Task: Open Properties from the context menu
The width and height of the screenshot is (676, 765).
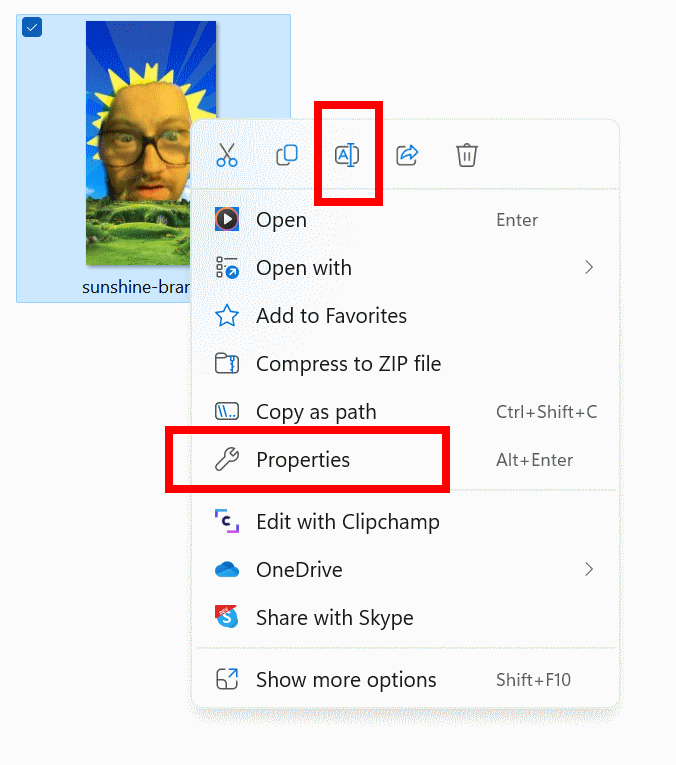Action: (405, 460)
